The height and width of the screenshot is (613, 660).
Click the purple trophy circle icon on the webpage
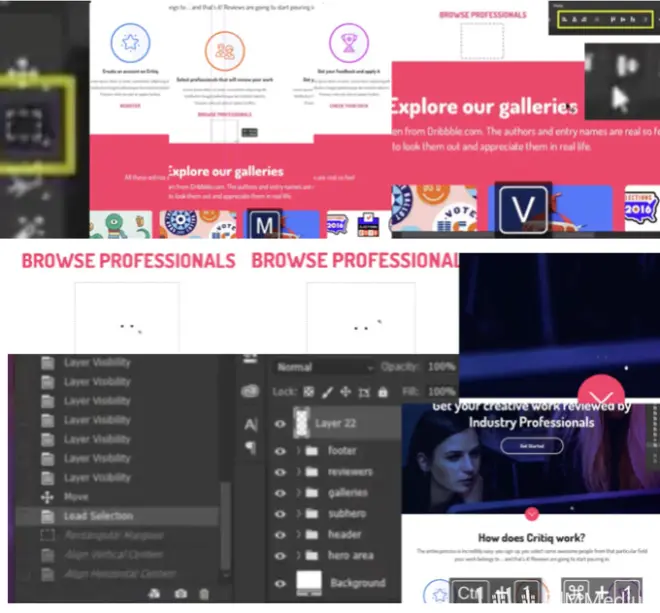pyautogui.click(x=349, y=43)
